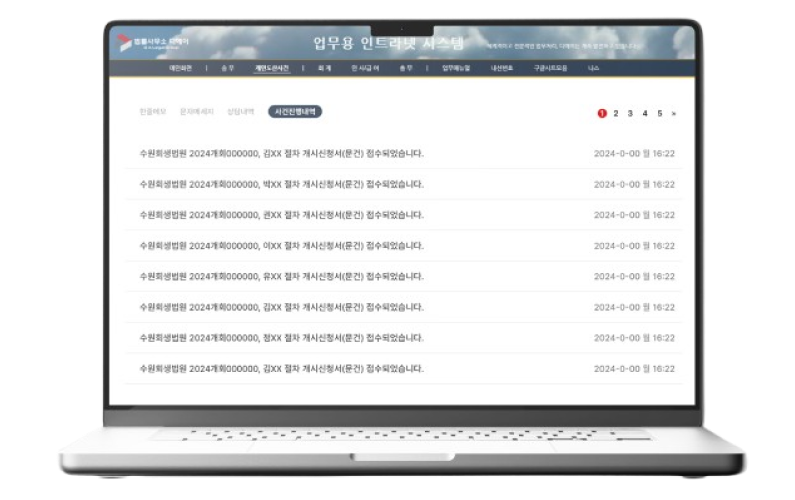
Task: Click the law office logo icon
Action: 124,43
